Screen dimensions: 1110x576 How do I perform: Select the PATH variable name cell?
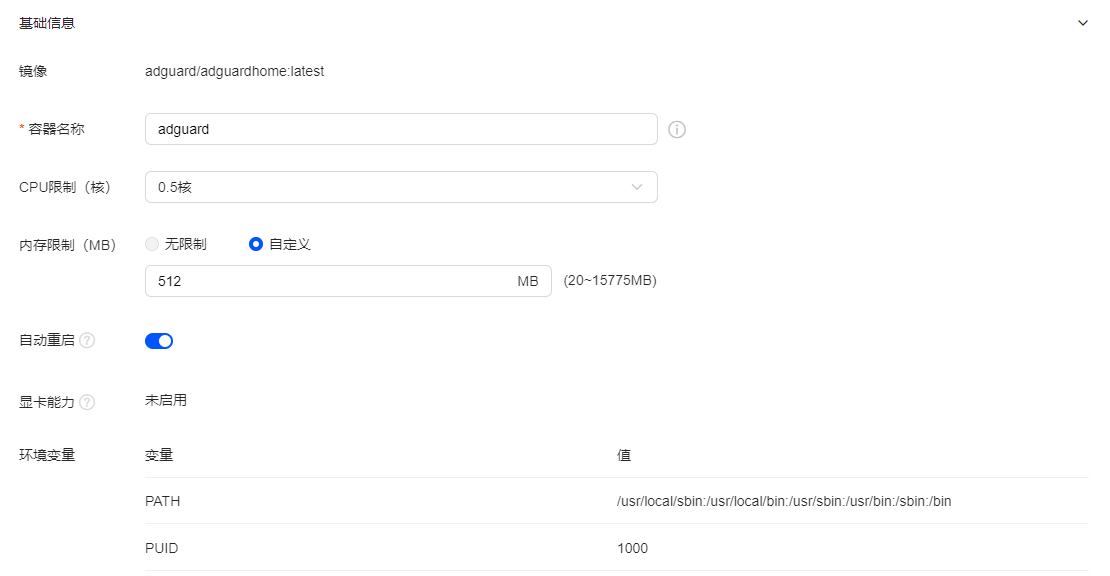[163, 501]
